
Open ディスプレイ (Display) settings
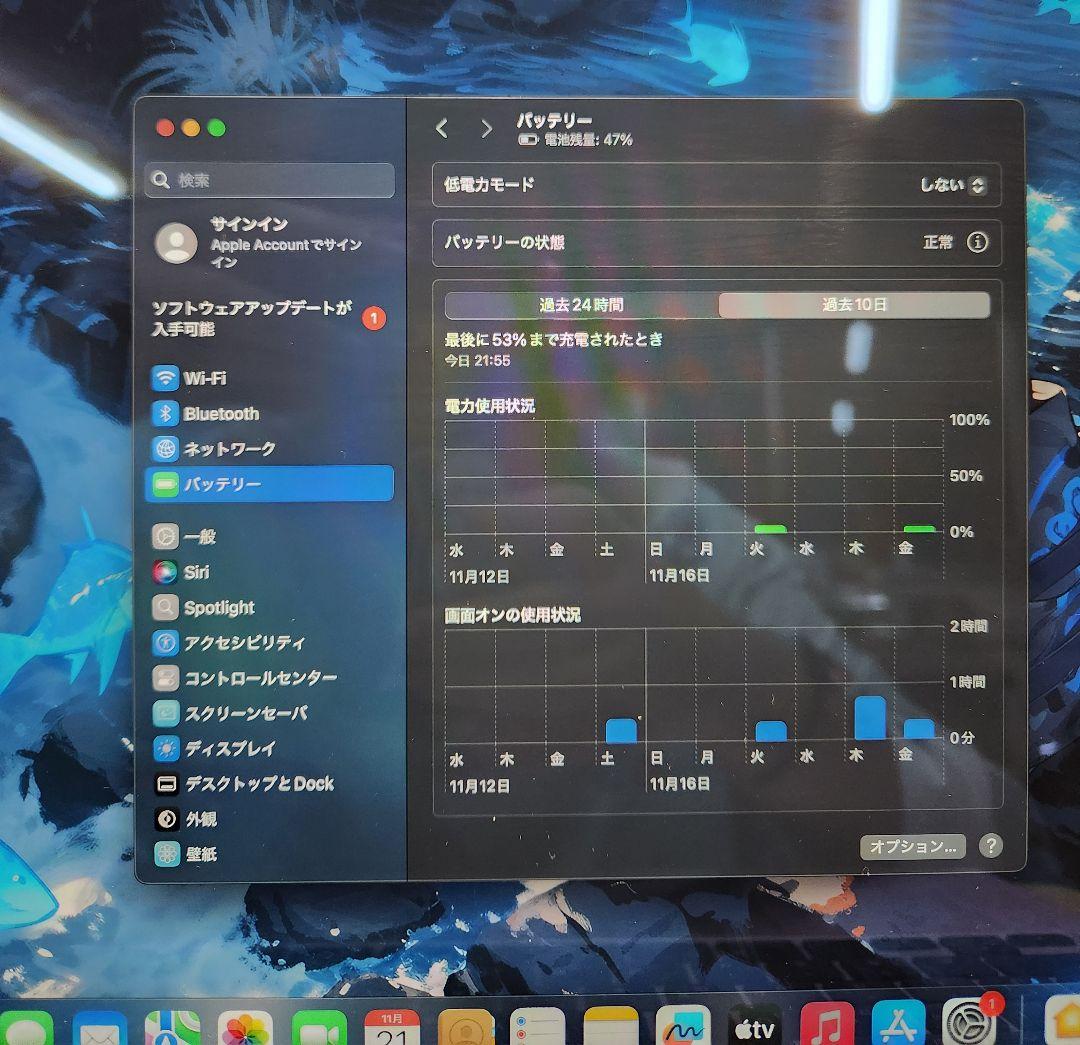tap(232, 748)
